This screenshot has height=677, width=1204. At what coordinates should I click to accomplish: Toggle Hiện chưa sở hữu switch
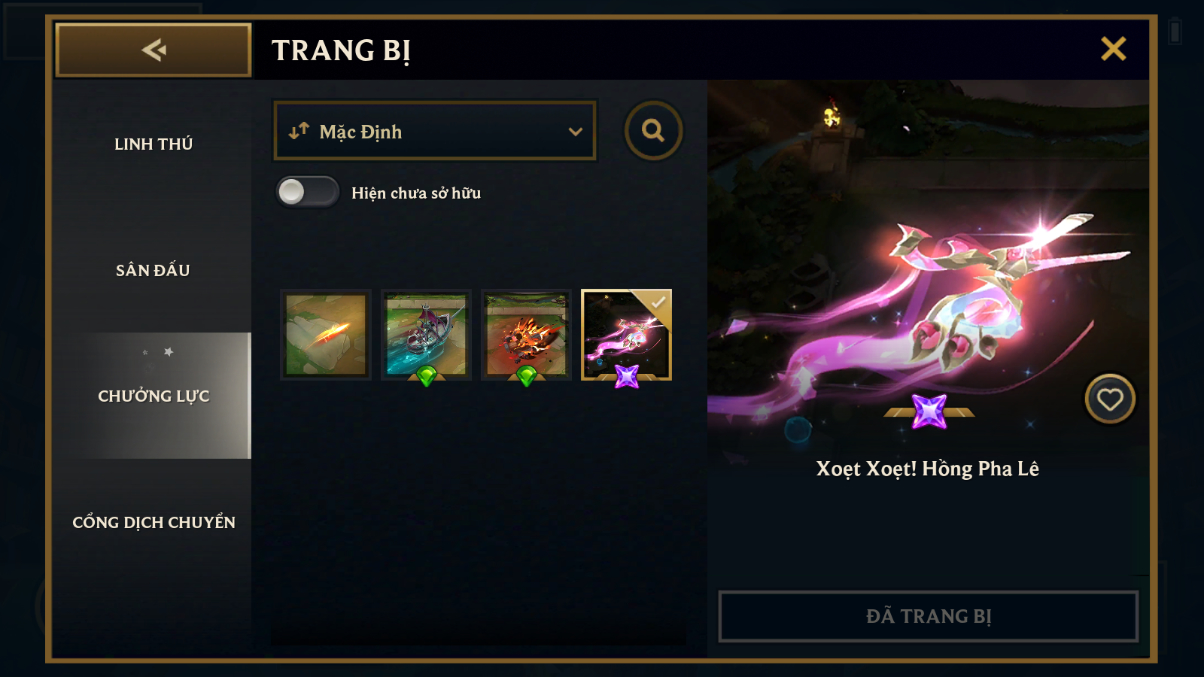coord(308,192)
